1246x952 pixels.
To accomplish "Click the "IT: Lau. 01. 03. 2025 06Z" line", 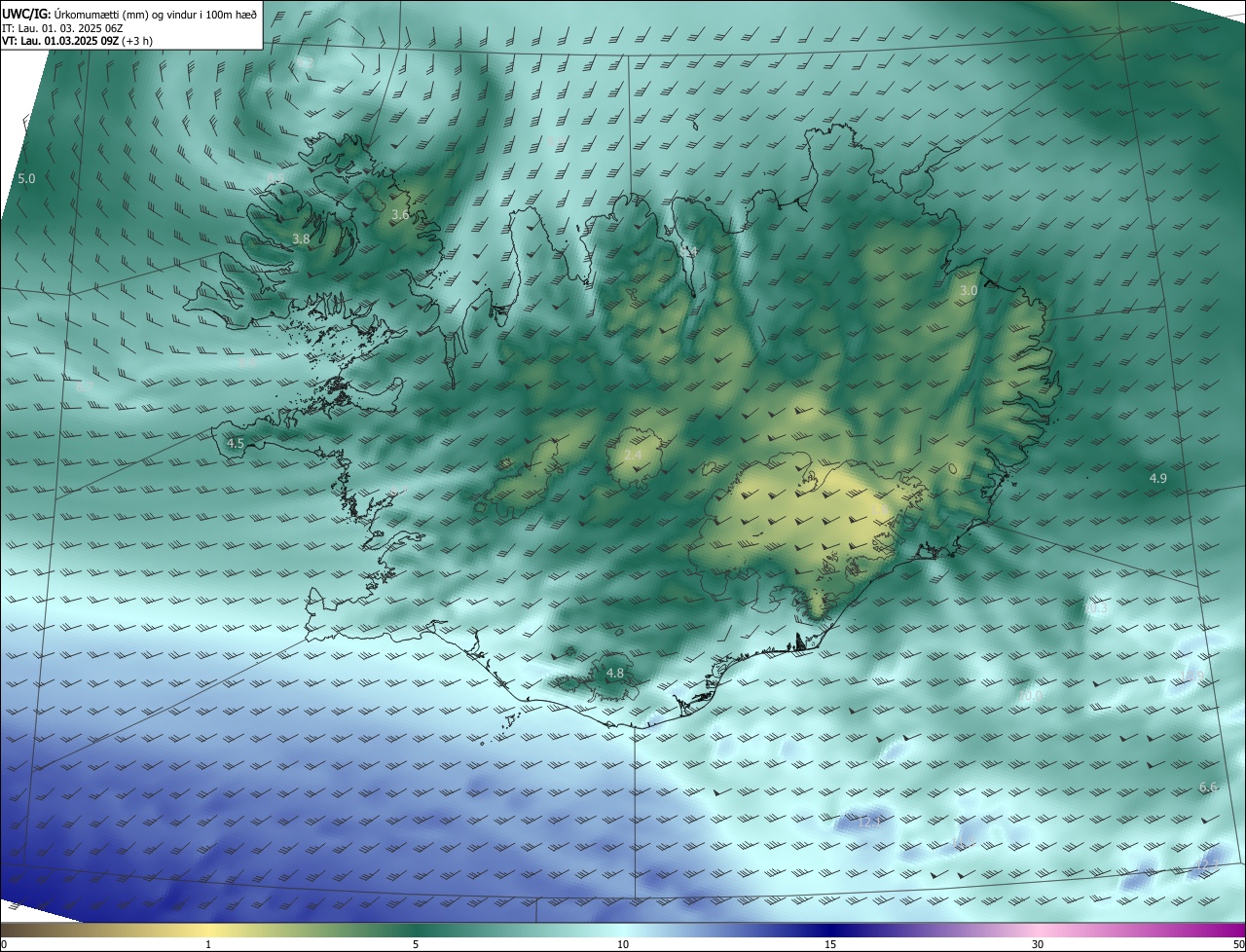I will (62, 28).
